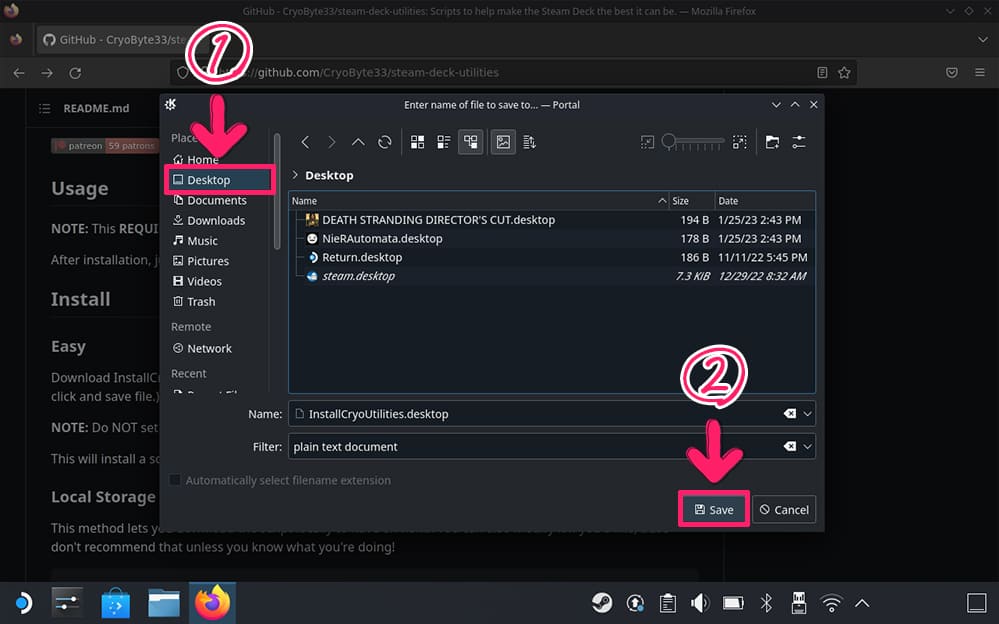999x624 pixels.
Task: Click Firefox back navigation arrow
Action: coord(19,73)
